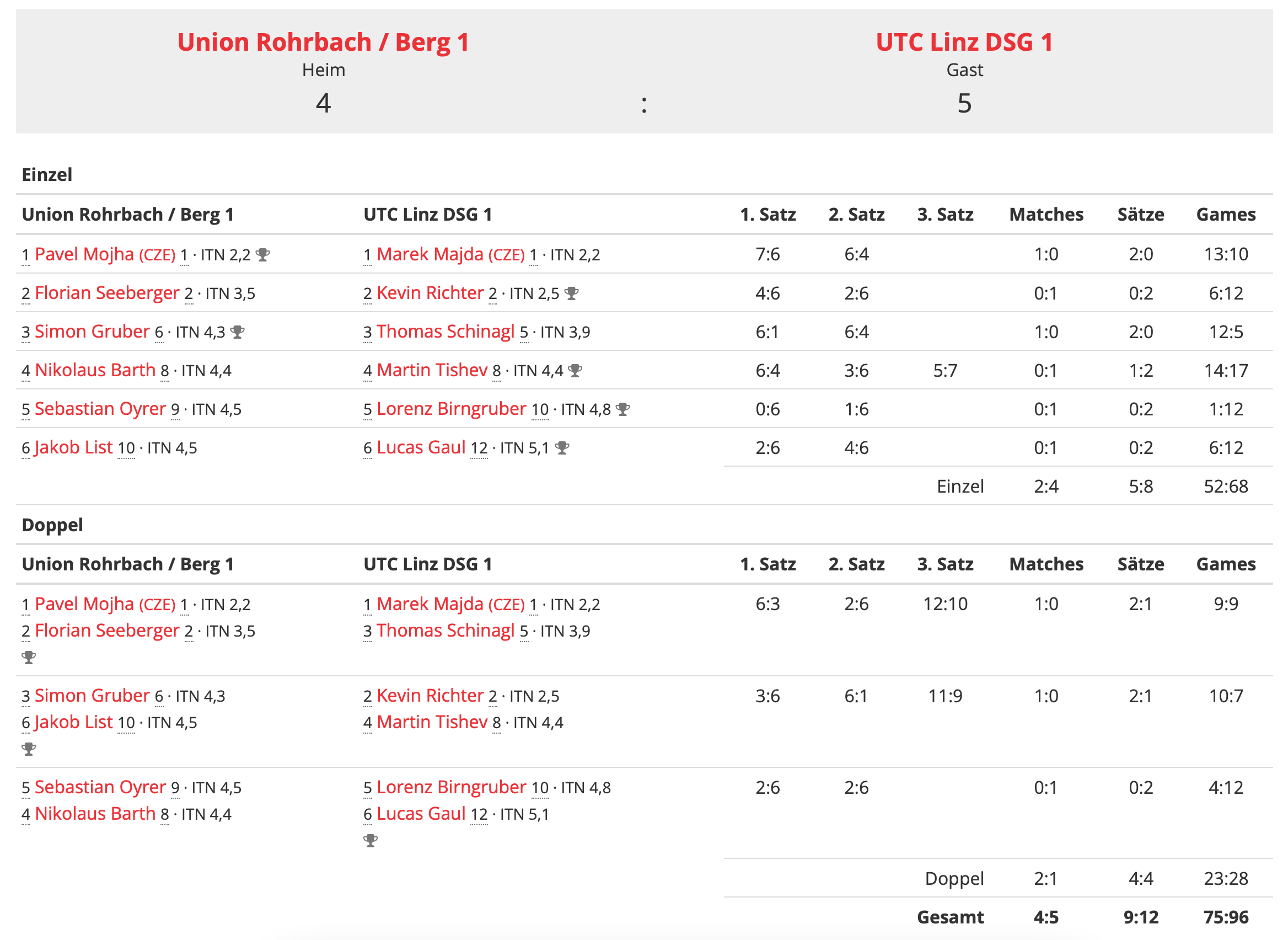Click trophy icon under Gruber/List doubles pair
The height and width of the screenshot is (940, 1288).
point(29,749)
